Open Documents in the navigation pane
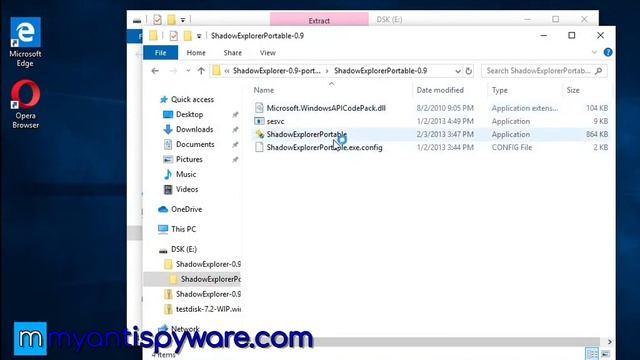 pos(195,144)
